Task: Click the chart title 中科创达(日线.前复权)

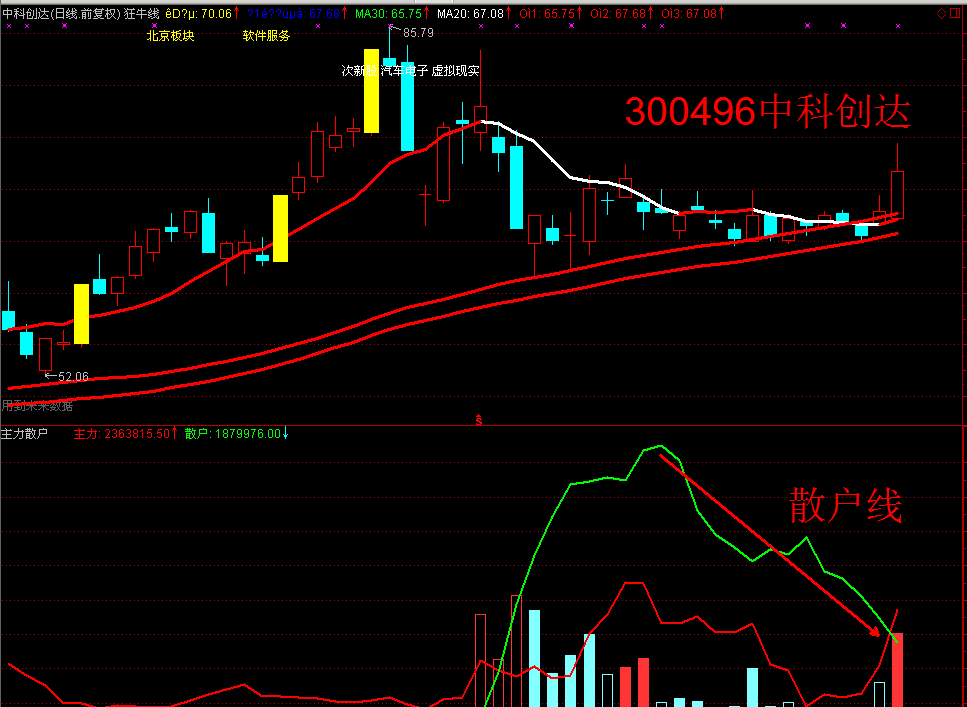Action: [x=62, y=14]
